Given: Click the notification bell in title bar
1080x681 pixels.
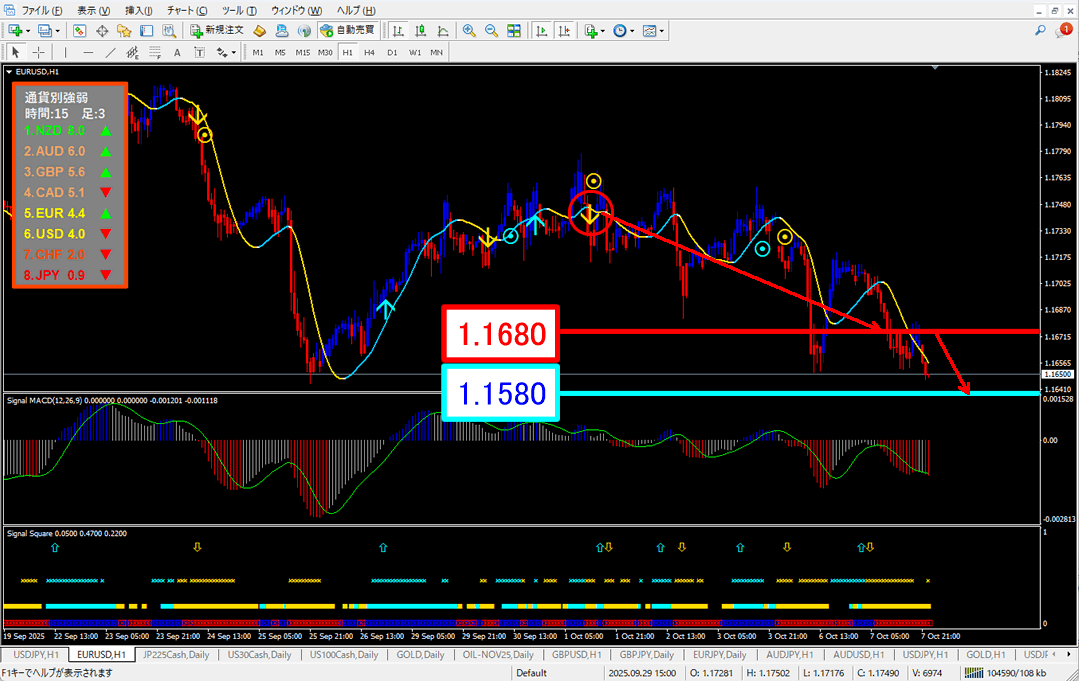Looking at the screenshot, I should pos(1066,31).
